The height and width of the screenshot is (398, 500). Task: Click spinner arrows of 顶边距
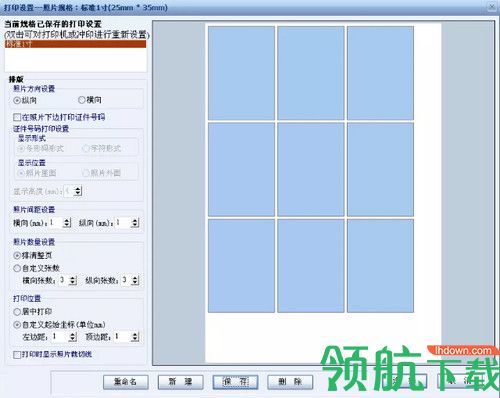[x=135, y=337]
